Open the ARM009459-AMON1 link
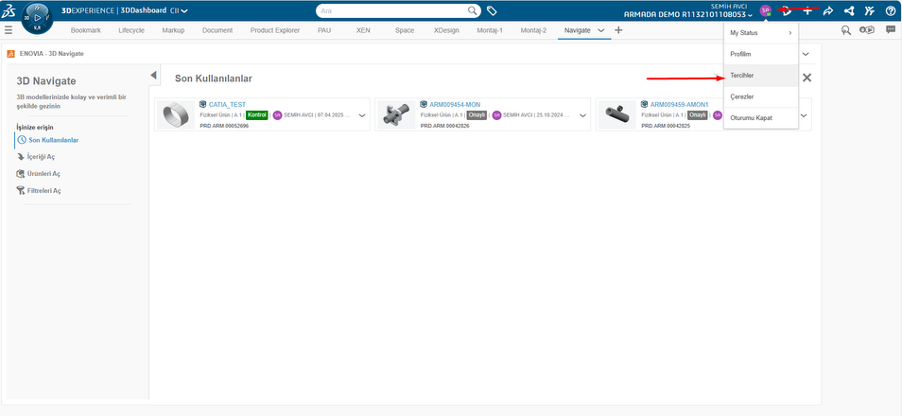Viewport: 902px width, 416px height. tap(679, 105)
